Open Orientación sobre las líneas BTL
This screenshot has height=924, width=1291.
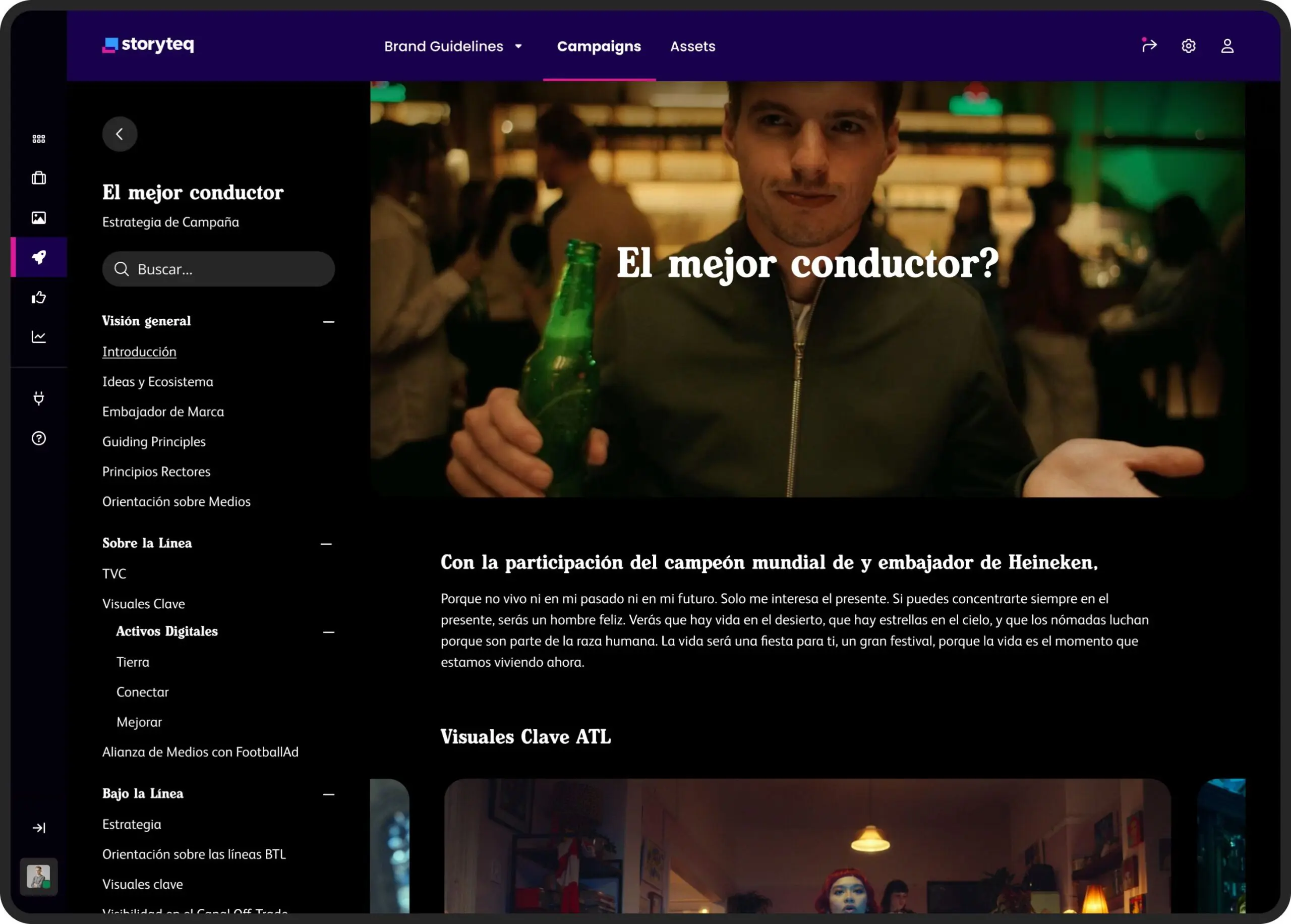194,854
